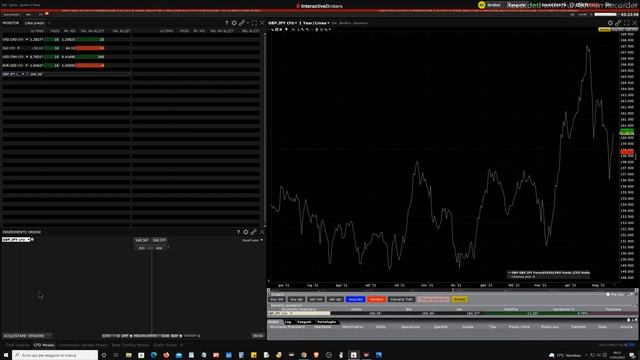Toggle the Pre-trade checkbox
640x360 pixels.
[x=609, y=294]
